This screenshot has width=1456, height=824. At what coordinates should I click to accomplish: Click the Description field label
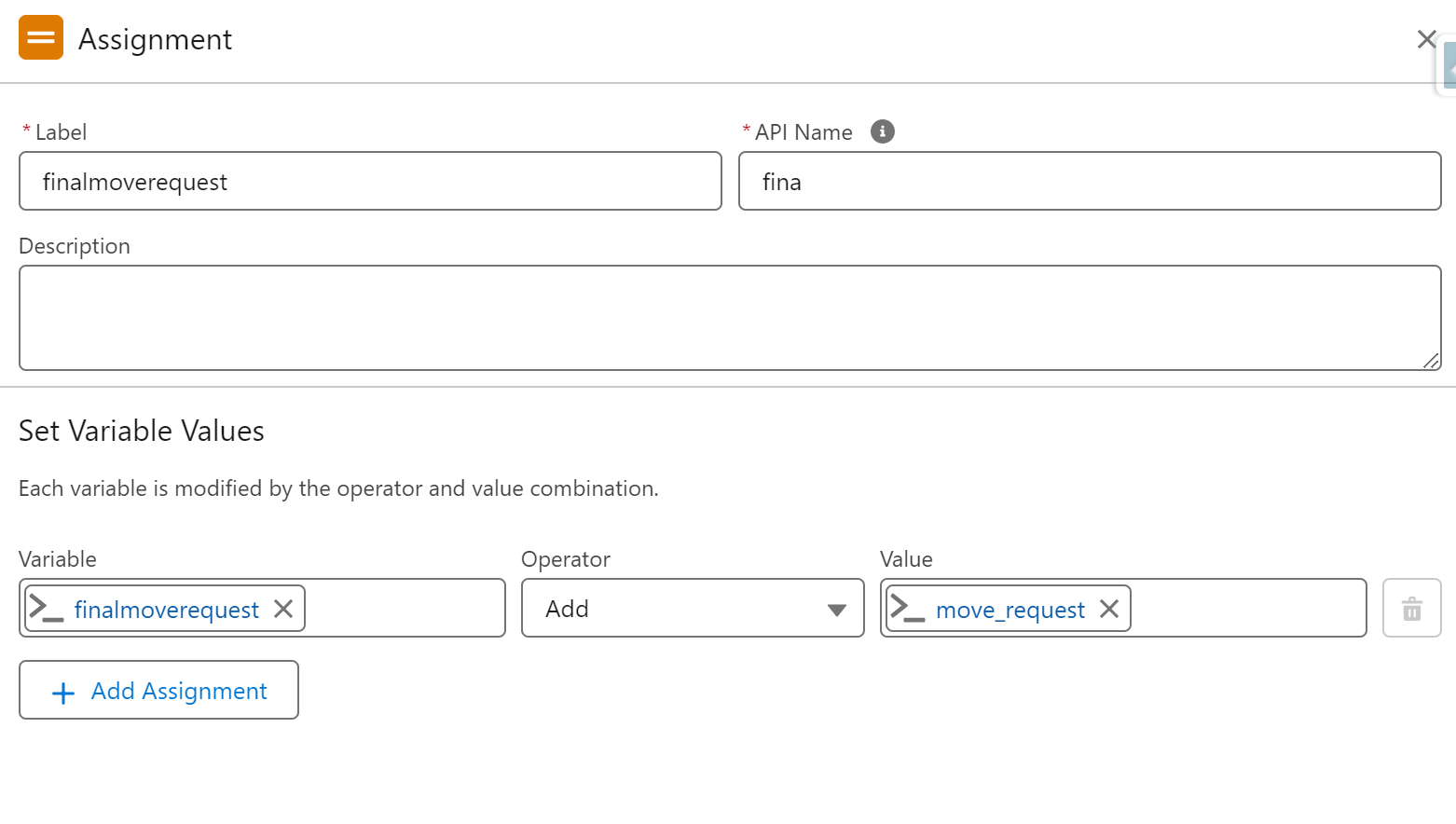pyautogui.click(x=75, y=246)
